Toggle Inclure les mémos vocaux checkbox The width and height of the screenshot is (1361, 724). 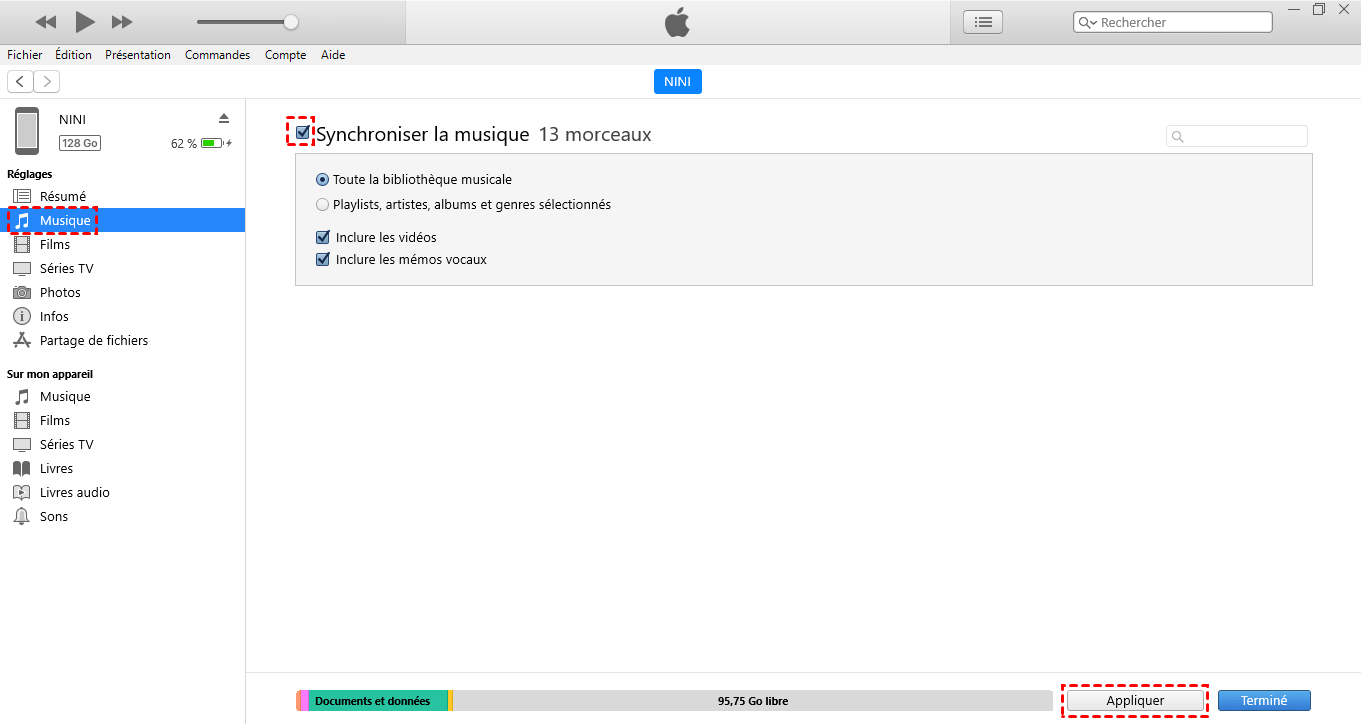point(323,260)
